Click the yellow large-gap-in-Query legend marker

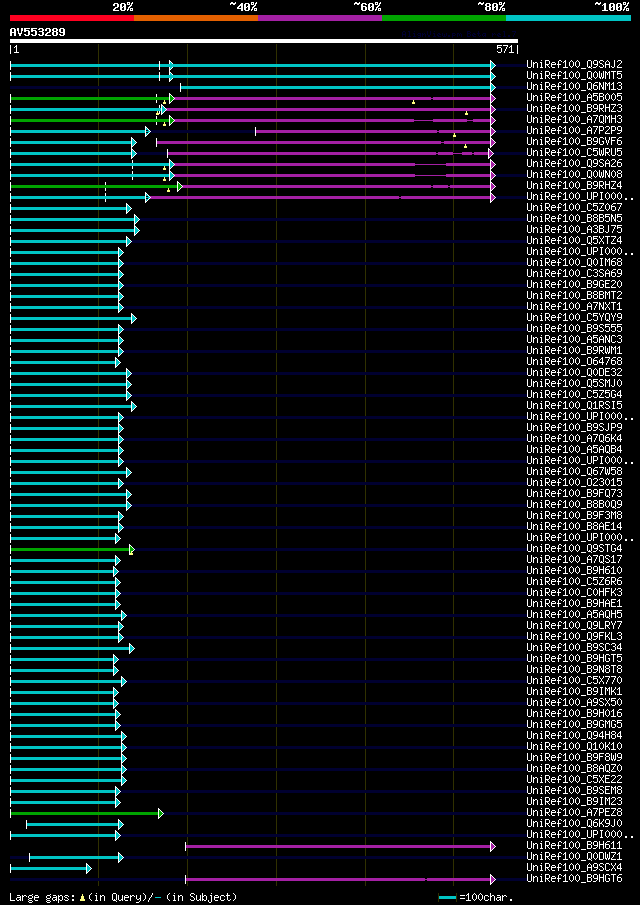83,897
